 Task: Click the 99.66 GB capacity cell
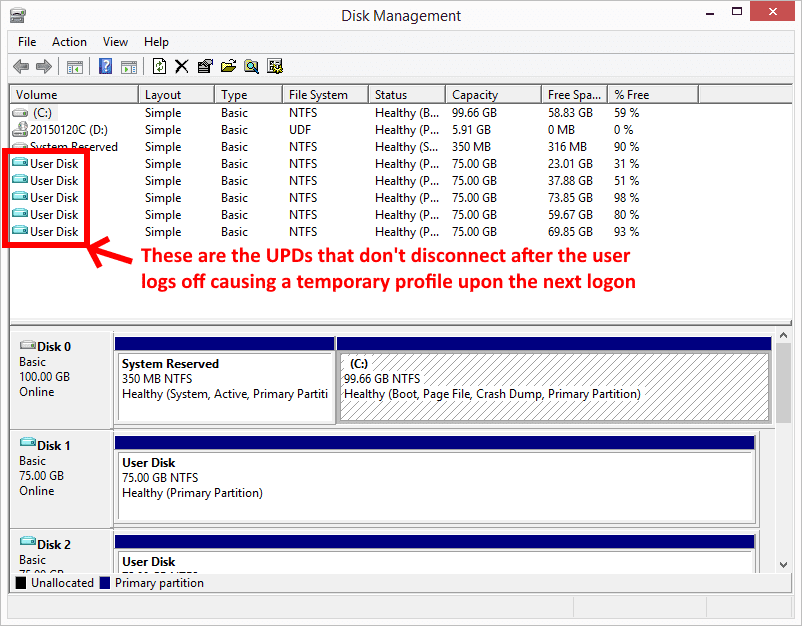(x=474, y=113)
